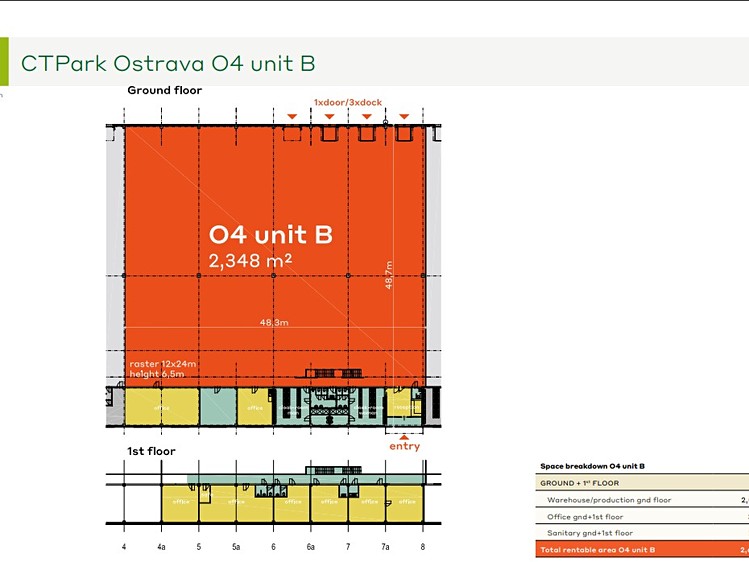Screen dimensions: 749x562
Task: Click the entry arrow marker
Action: click(x=405, y=437)
